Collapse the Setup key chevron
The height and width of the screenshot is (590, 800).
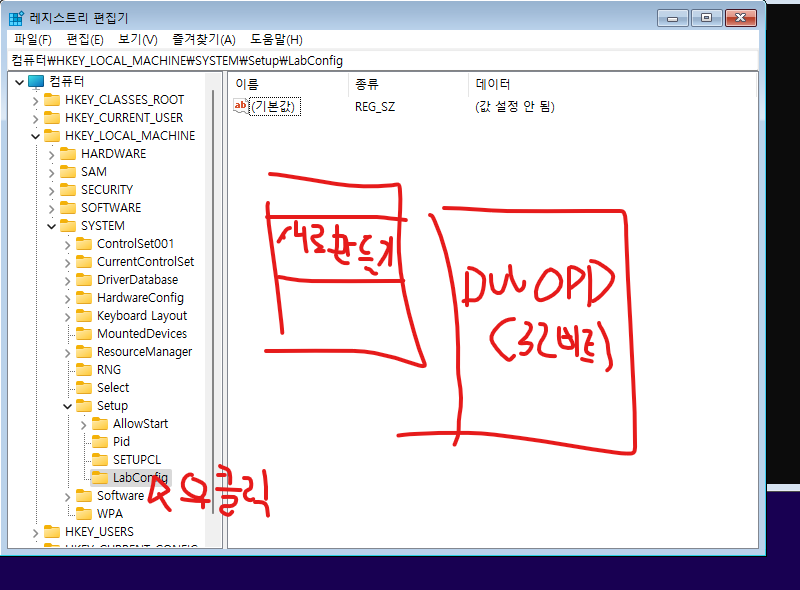pyautogui.click(x=67, y=406)
